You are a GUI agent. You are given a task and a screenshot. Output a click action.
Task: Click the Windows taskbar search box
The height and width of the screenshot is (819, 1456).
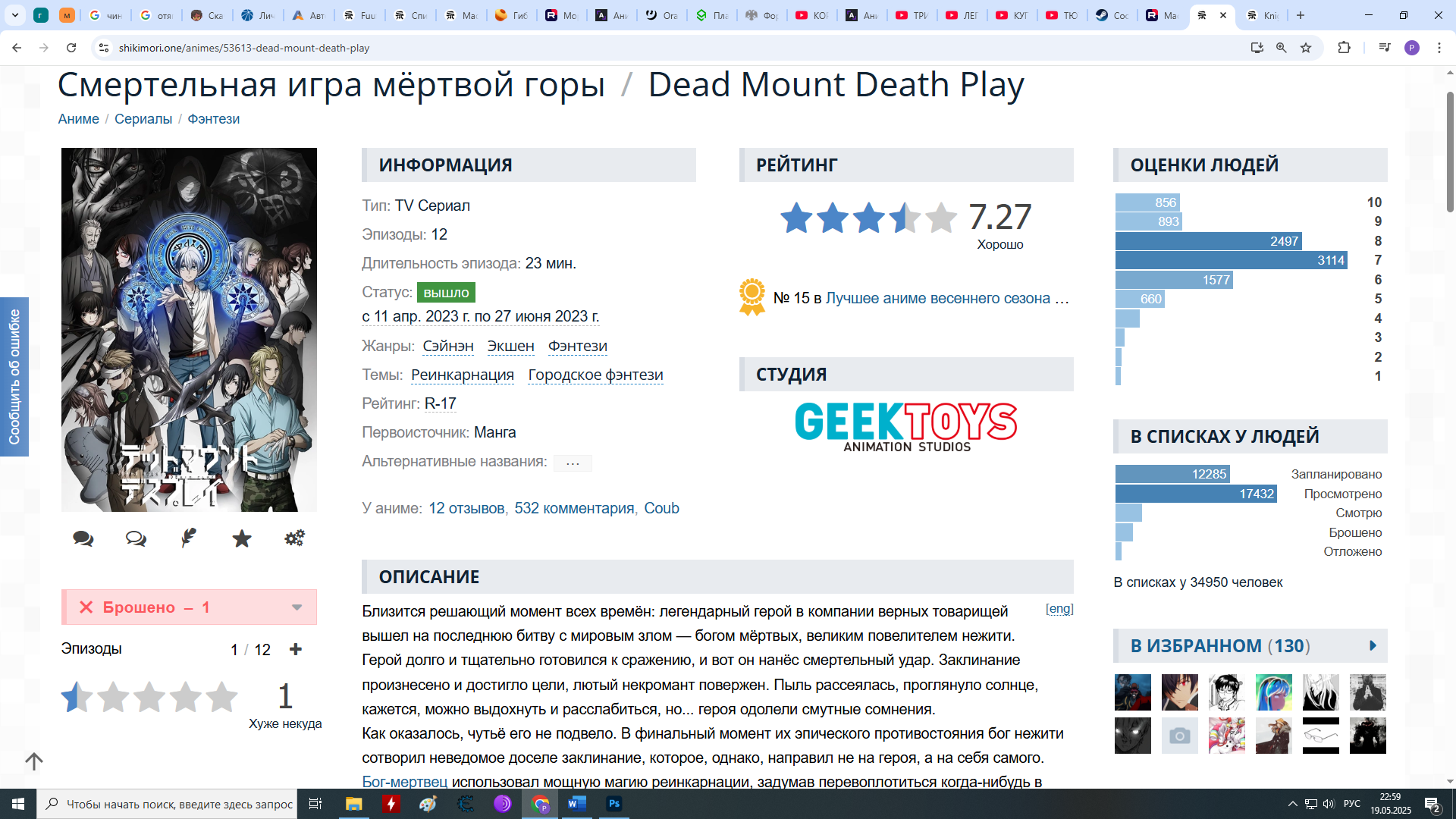pyautogui.click(x=167, y=804)
